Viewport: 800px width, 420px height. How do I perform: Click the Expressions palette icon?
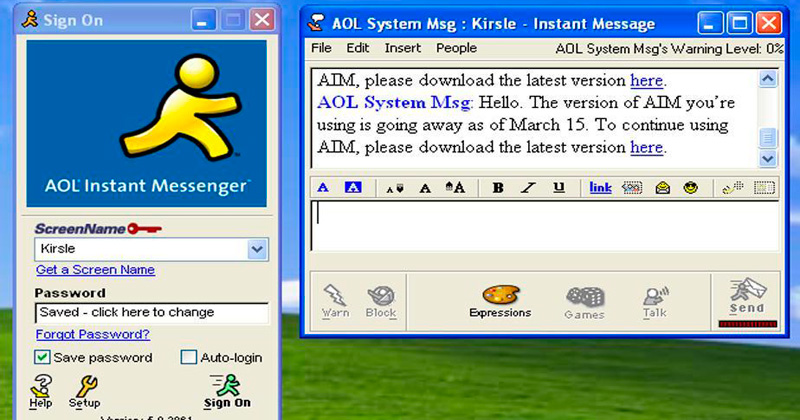click(500, 295)
